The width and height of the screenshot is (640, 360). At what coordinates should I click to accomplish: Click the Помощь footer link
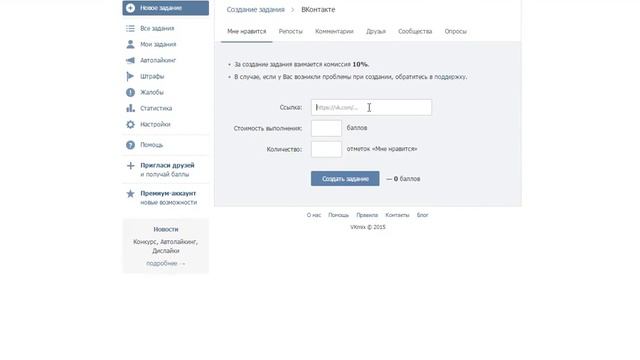pos(338,215)
